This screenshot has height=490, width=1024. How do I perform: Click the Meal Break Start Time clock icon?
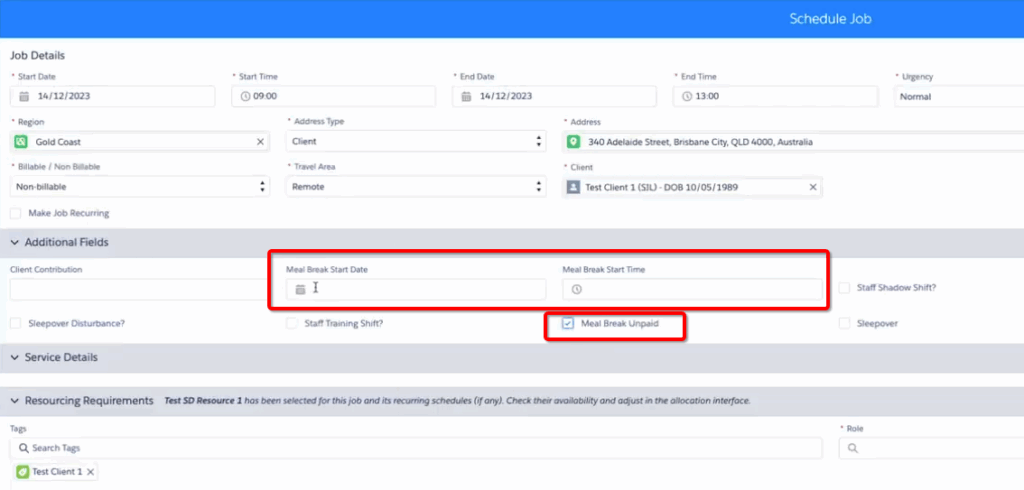[x=576, y=290]
